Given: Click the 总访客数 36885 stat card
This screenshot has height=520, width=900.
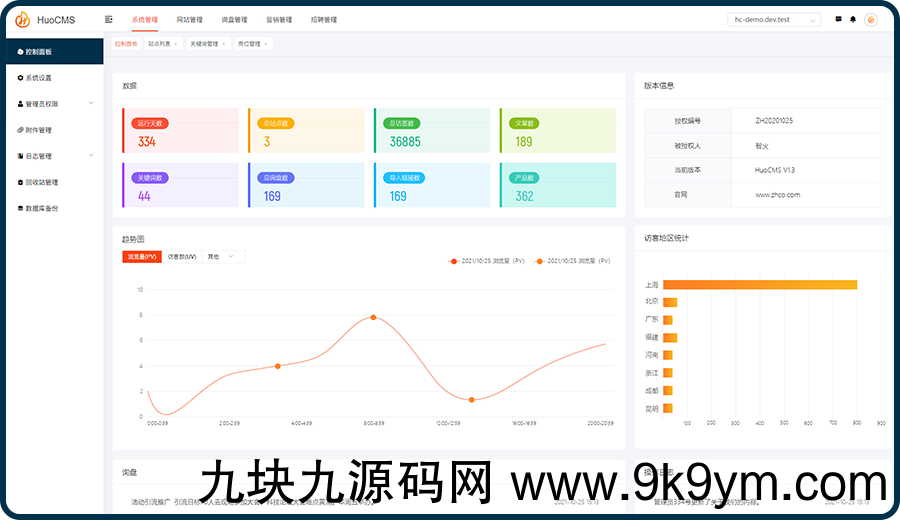Looking at the screenshot, I should click(432, 131).
